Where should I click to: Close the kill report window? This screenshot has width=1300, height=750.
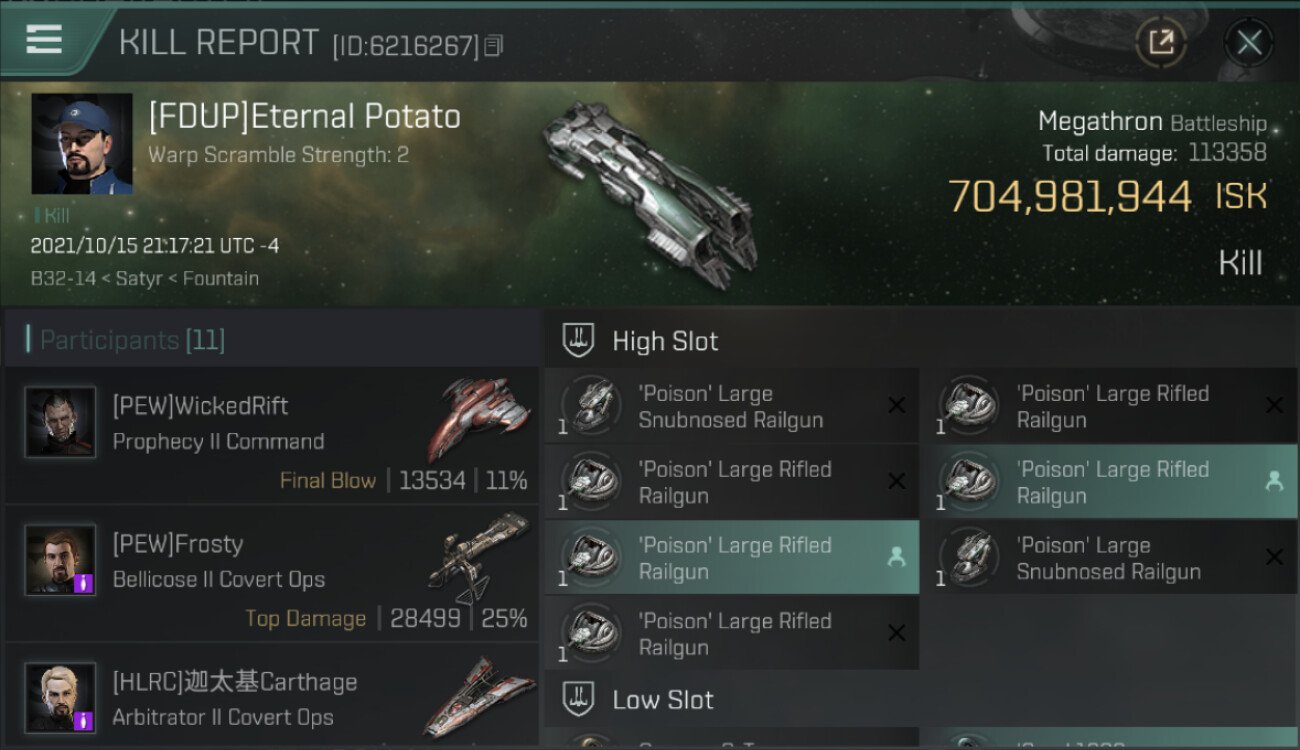click(1249, 42)
